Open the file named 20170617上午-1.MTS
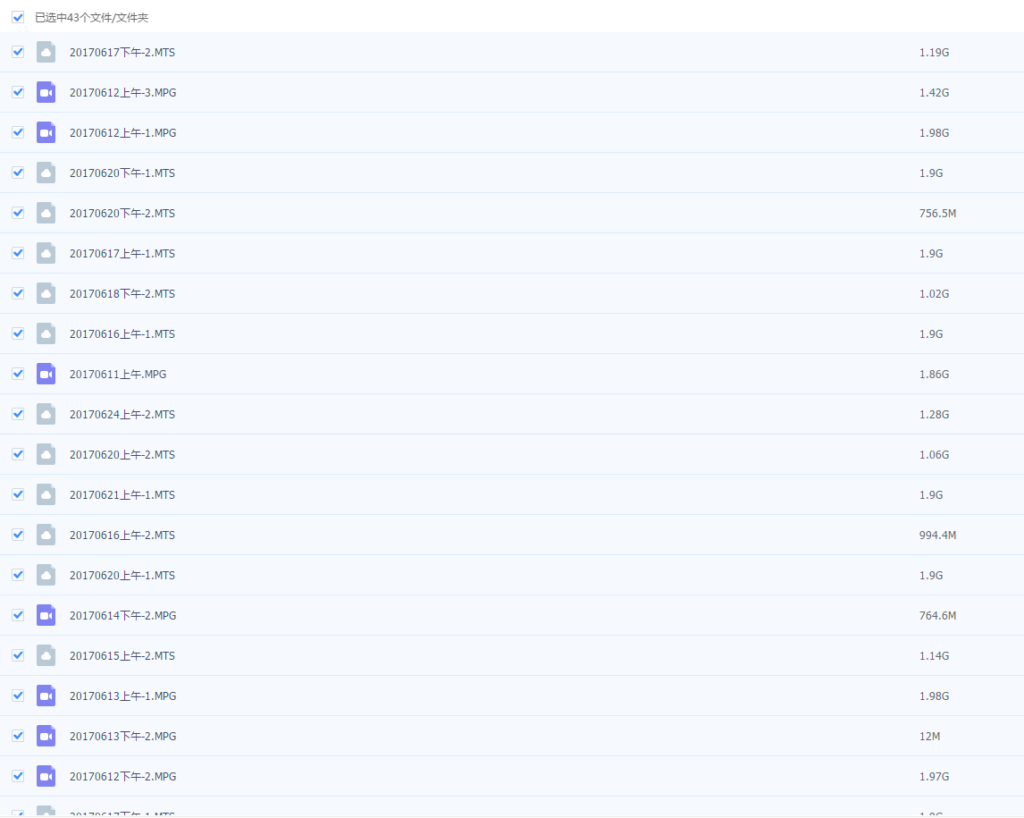Viewport: 1024px width, 818px height. click(122, 254)
